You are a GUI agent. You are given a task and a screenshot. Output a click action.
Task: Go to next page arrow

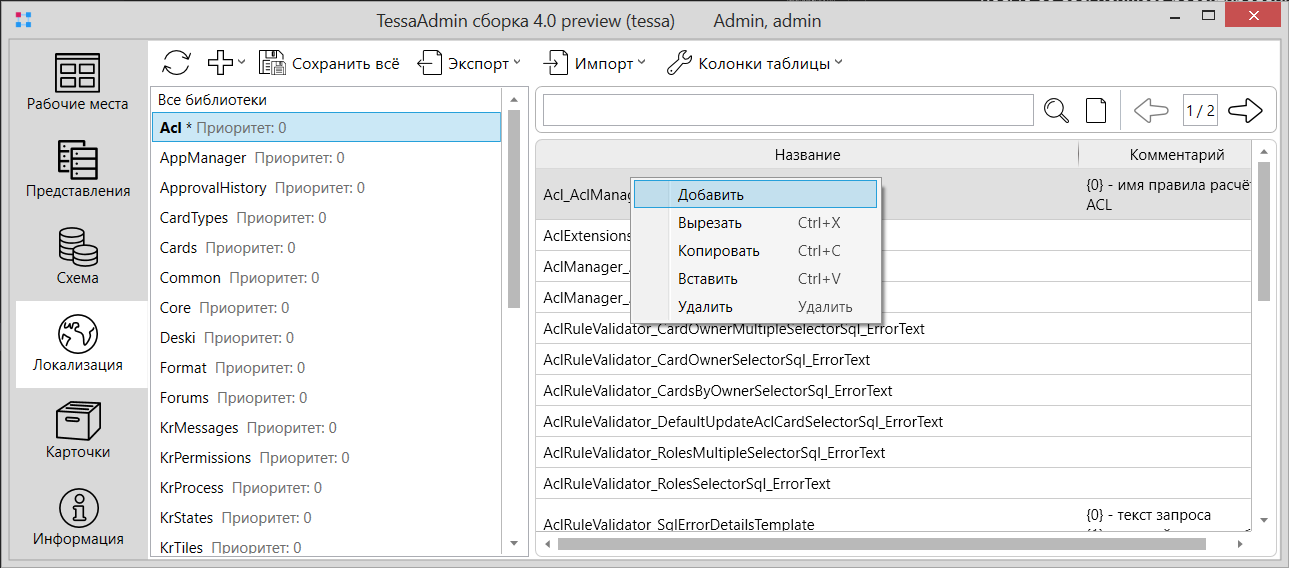(x=1245, y=110)
